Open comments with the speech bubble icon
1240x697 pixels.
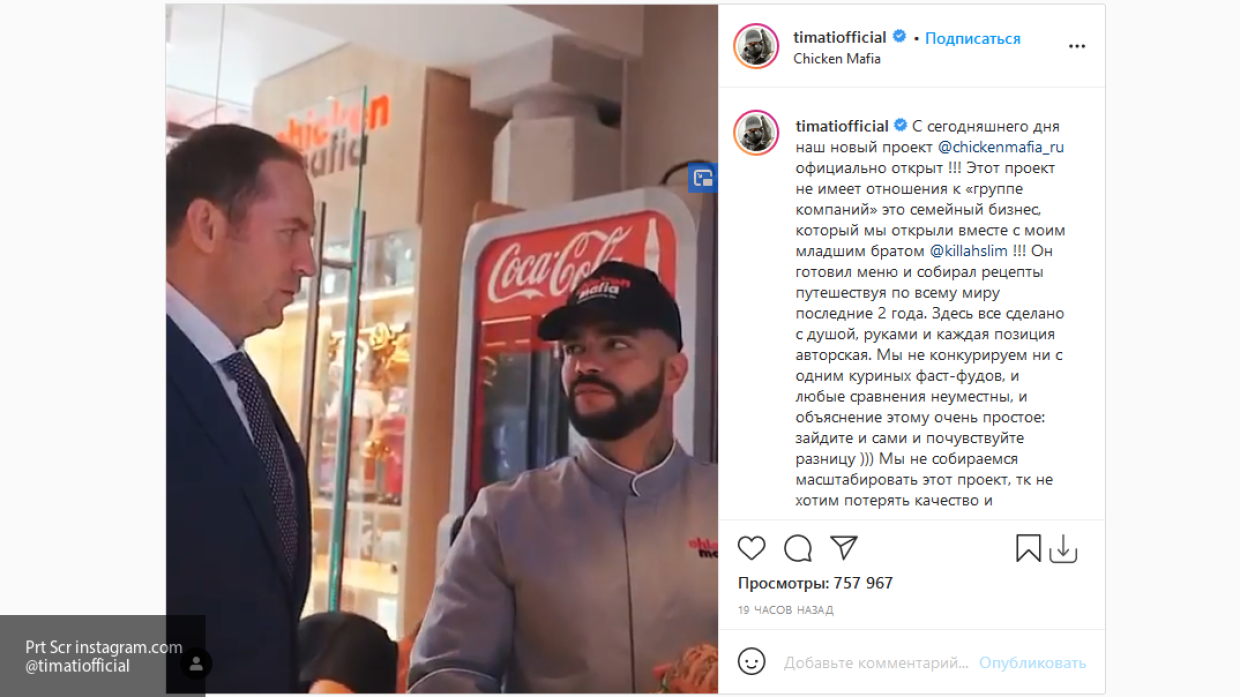pyautogui.click(x=798, y=548)
